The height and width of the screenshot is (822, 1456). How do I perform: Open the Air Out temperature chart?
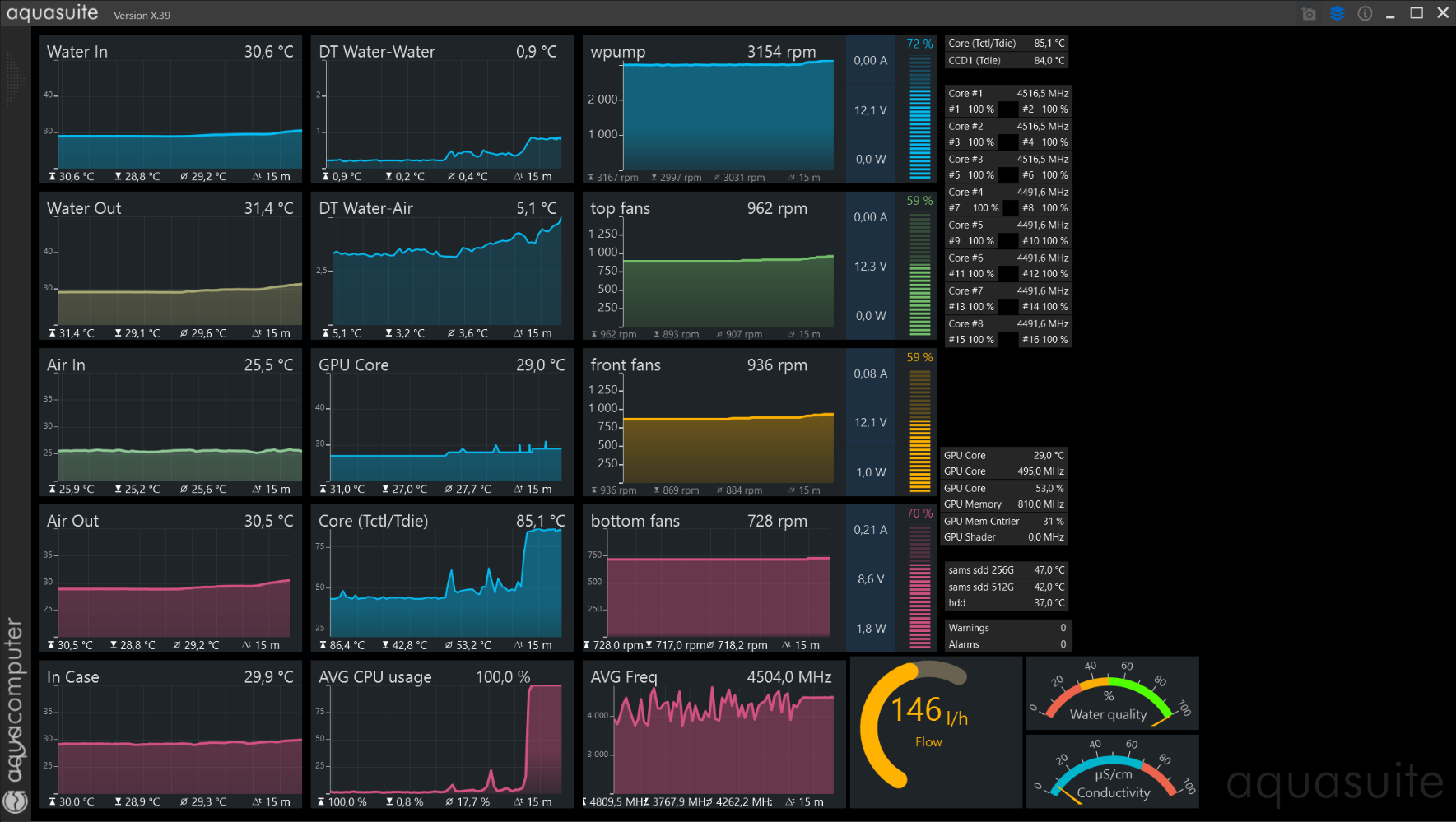170,579
